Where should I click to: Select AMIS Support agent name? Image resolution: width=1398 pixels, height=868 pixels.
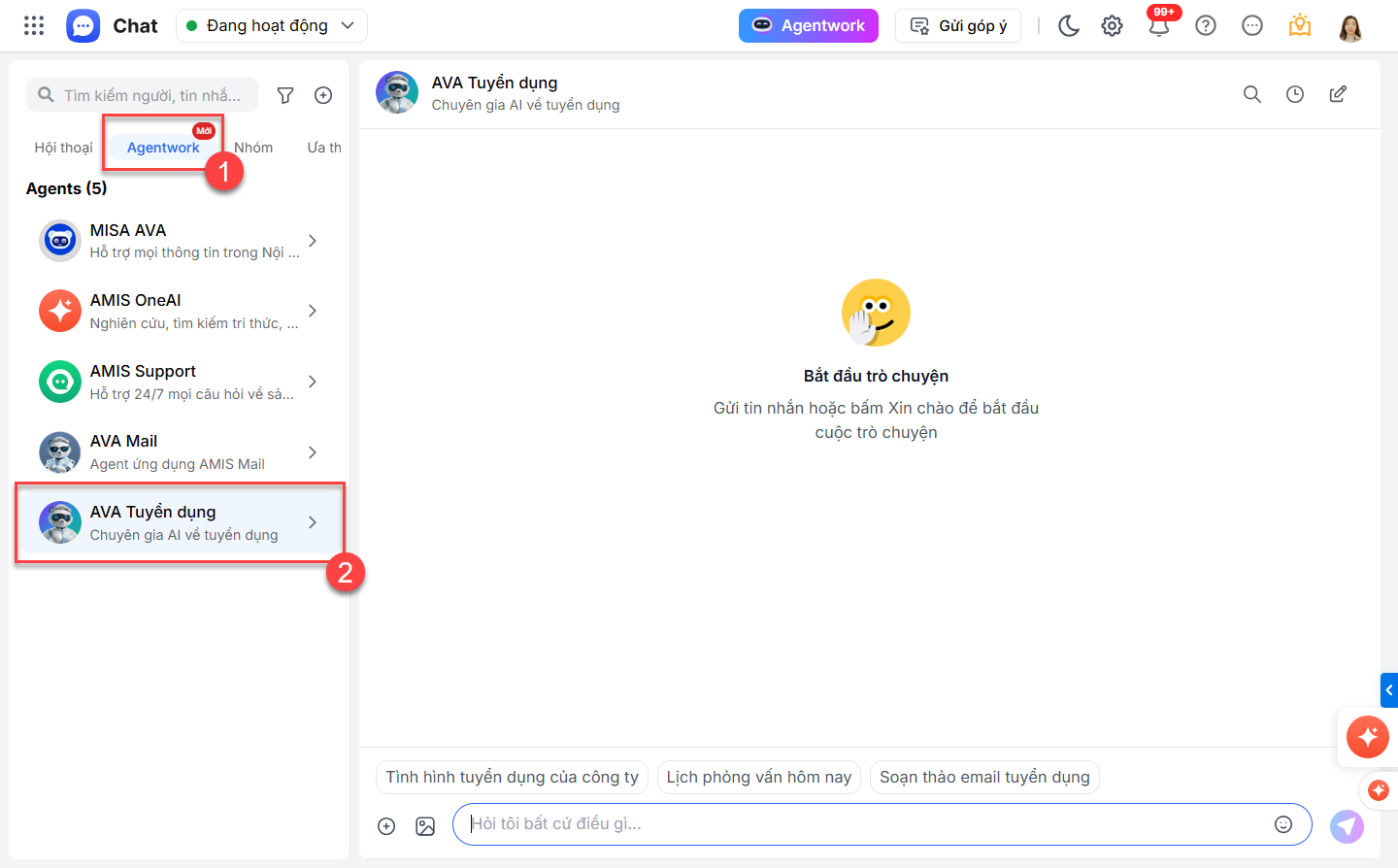tap(143, 371)
